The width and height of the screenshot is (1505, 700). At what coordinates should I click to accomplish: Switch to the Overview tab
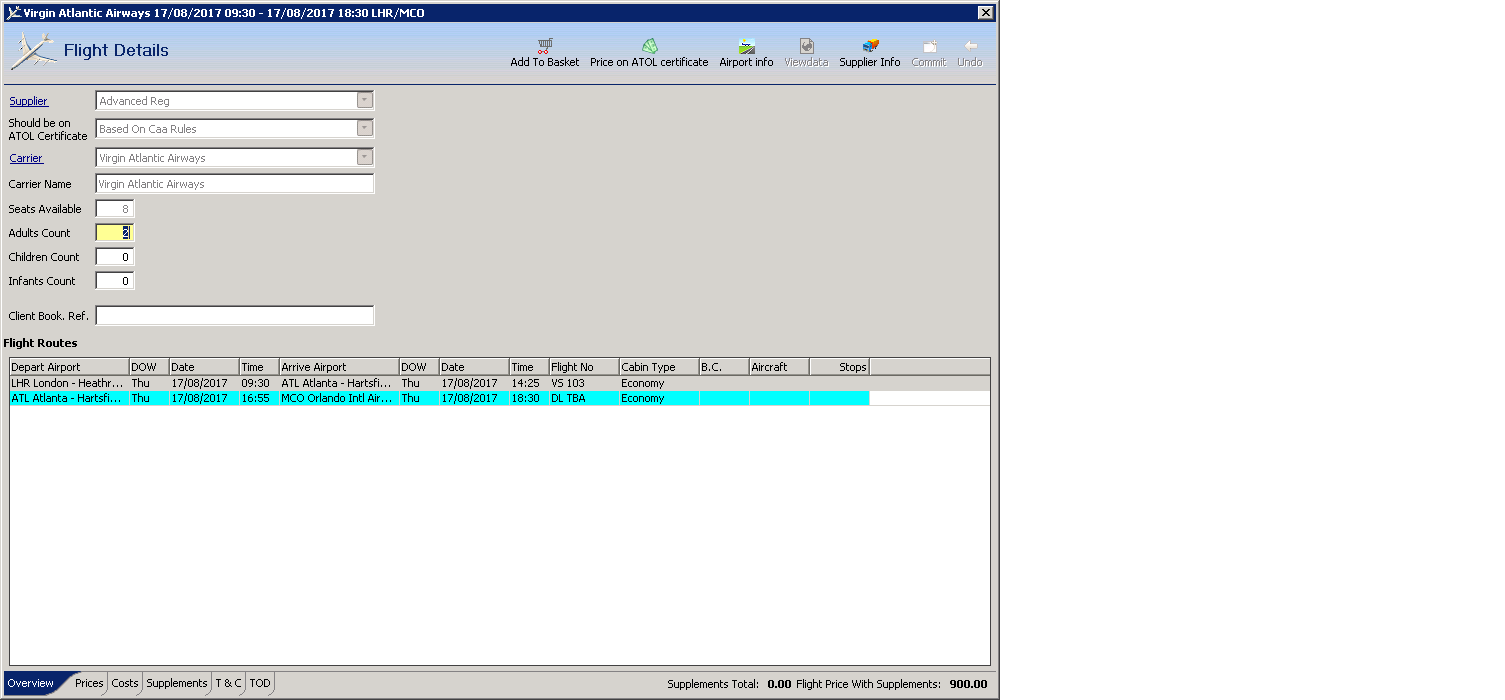[31, 684]
